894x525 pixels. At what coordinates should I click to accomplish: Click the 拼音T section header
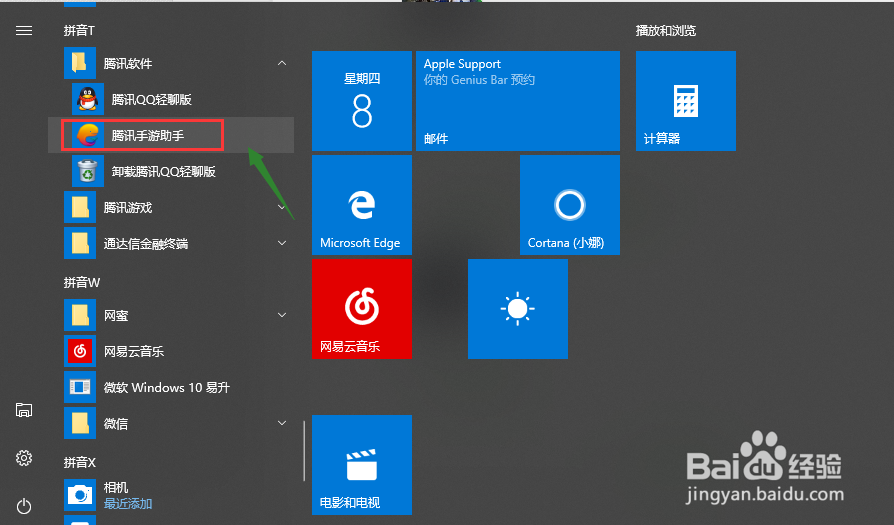pos(79,30)
